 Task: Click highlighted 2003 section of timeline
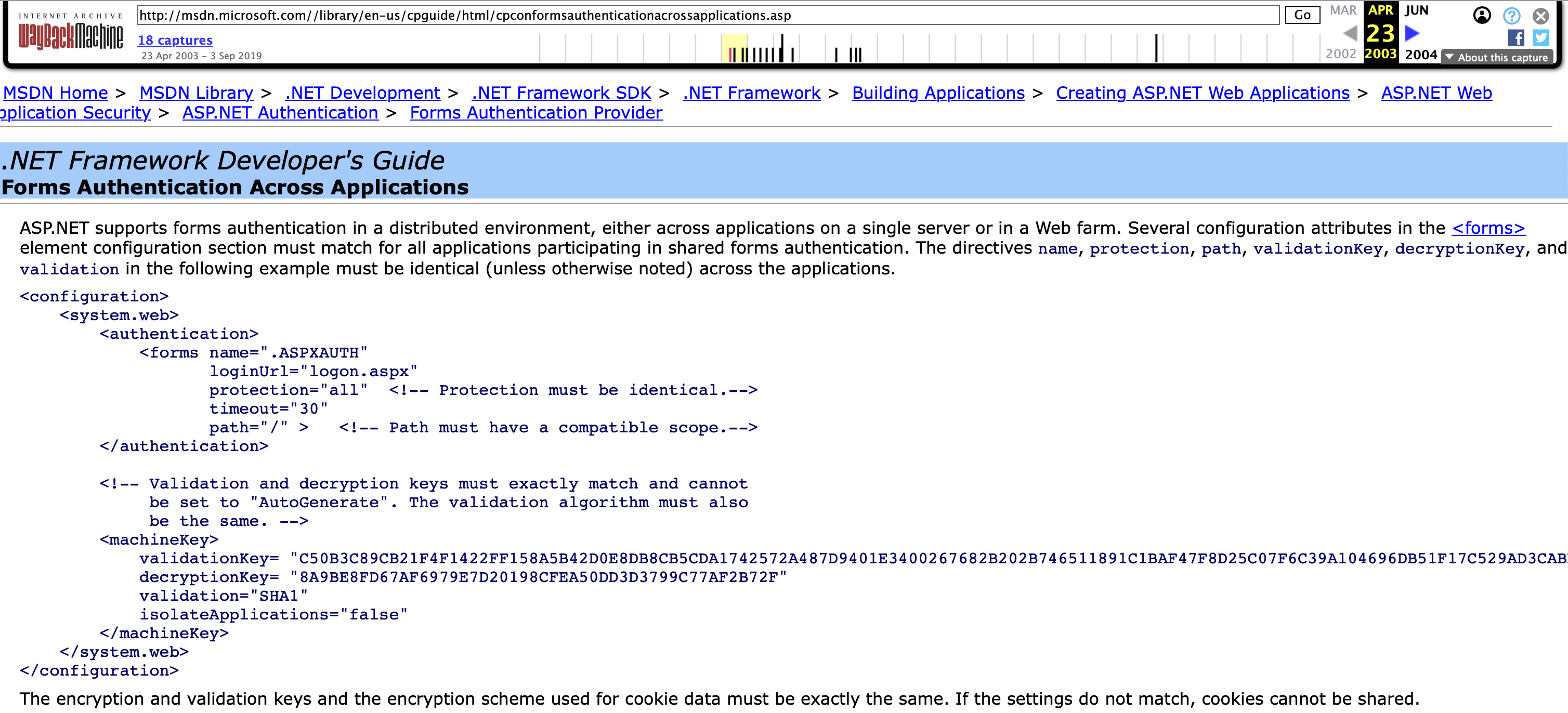tap(734, 49)
